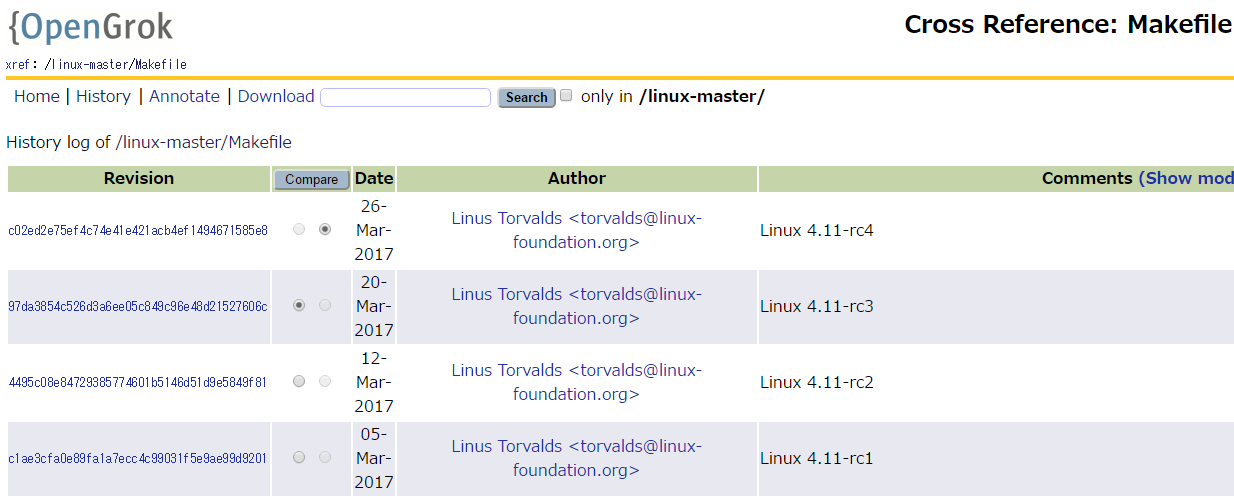Select the first radio for Linux 4.11-rc1 revision

(x=299, y=457)
